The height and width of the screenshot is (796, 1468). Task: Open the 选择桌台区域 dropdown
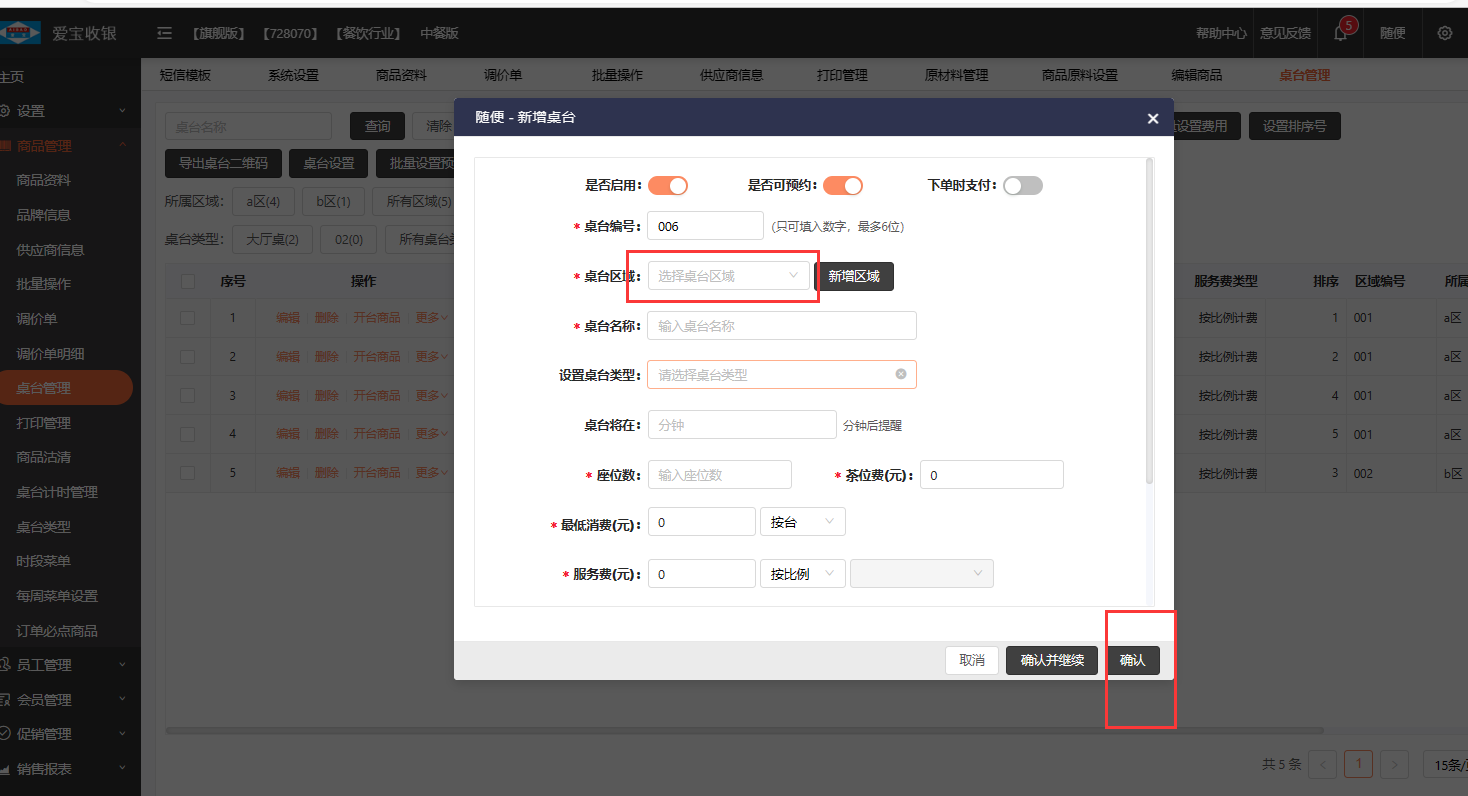pyautogui.click(x=728, y=276)
